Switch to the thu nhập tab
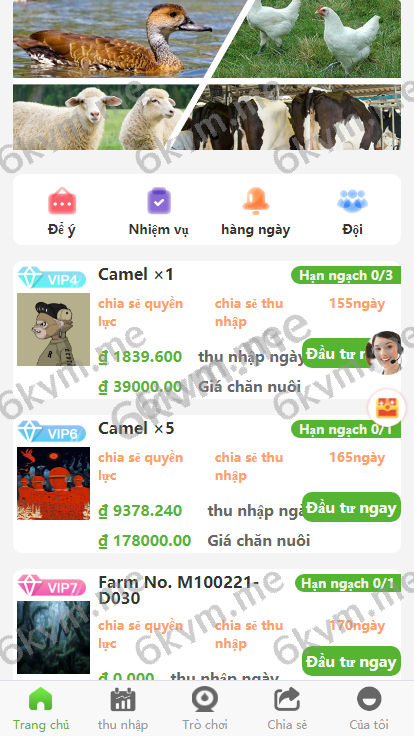The height and width of the screenshot is (736, 414). coord(123,708)
